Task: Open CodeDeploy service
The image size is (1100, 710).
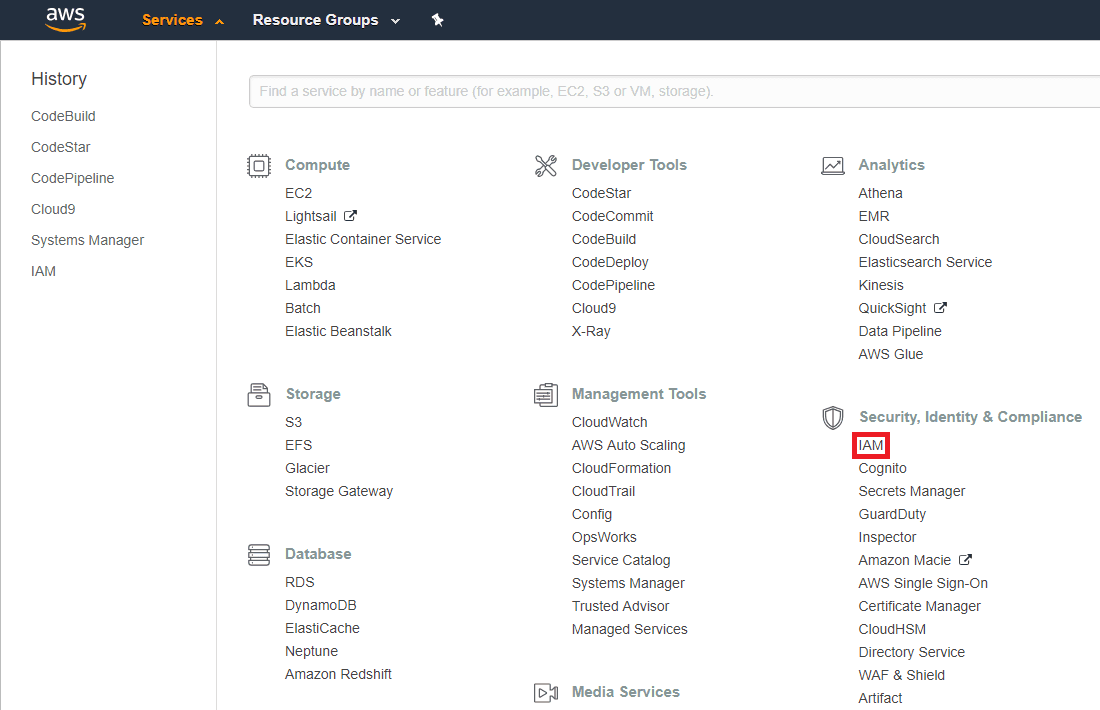Action: 610,262
